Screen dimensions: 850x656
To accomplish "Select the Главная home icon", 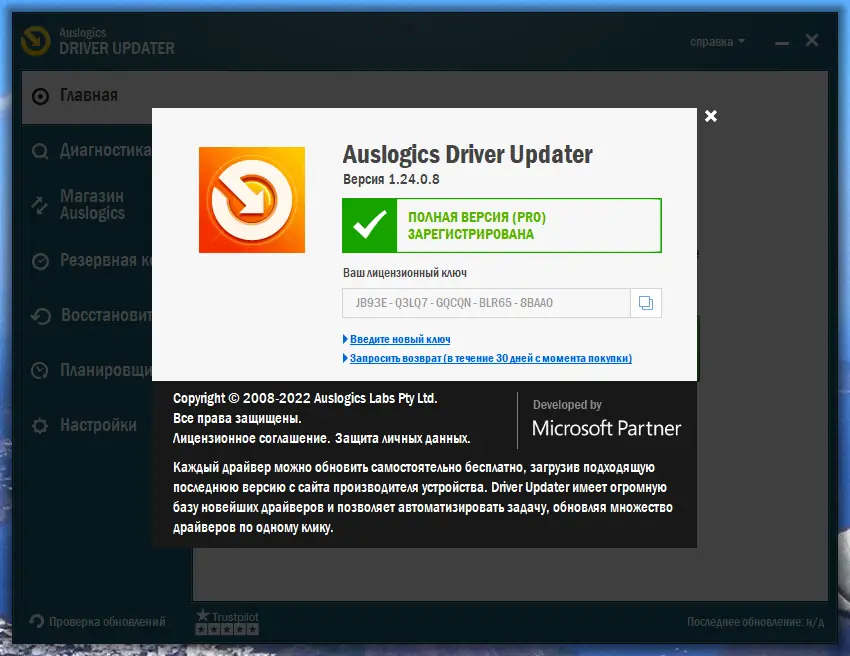I will point(40,96).
